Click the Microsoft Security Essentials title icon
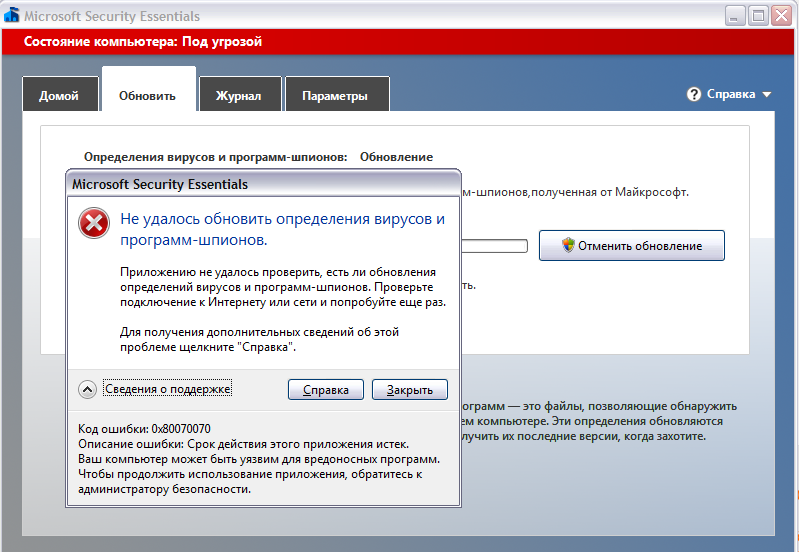This screenshot has width=799, height=552. coord(12,15)
